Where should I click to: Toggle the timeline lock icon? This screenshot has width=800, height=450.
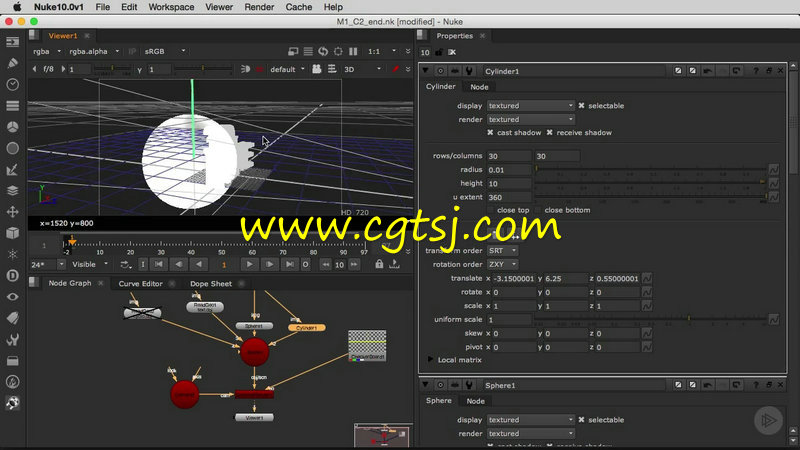point(379,264)
